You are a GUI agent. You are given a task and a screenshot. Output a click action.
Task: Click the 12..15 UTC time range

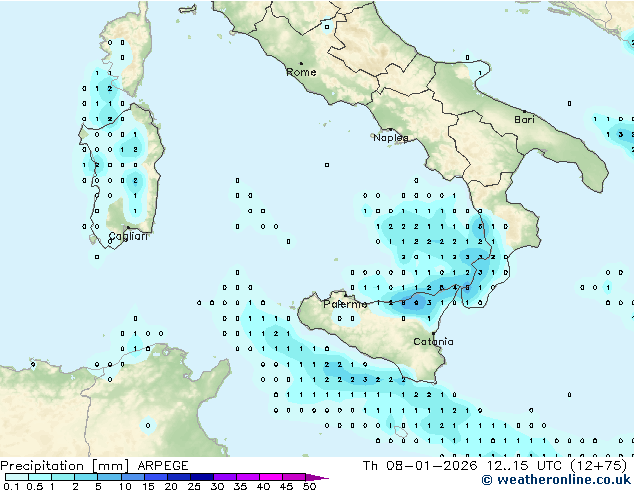pyautogui.click(x=524, y=466)
